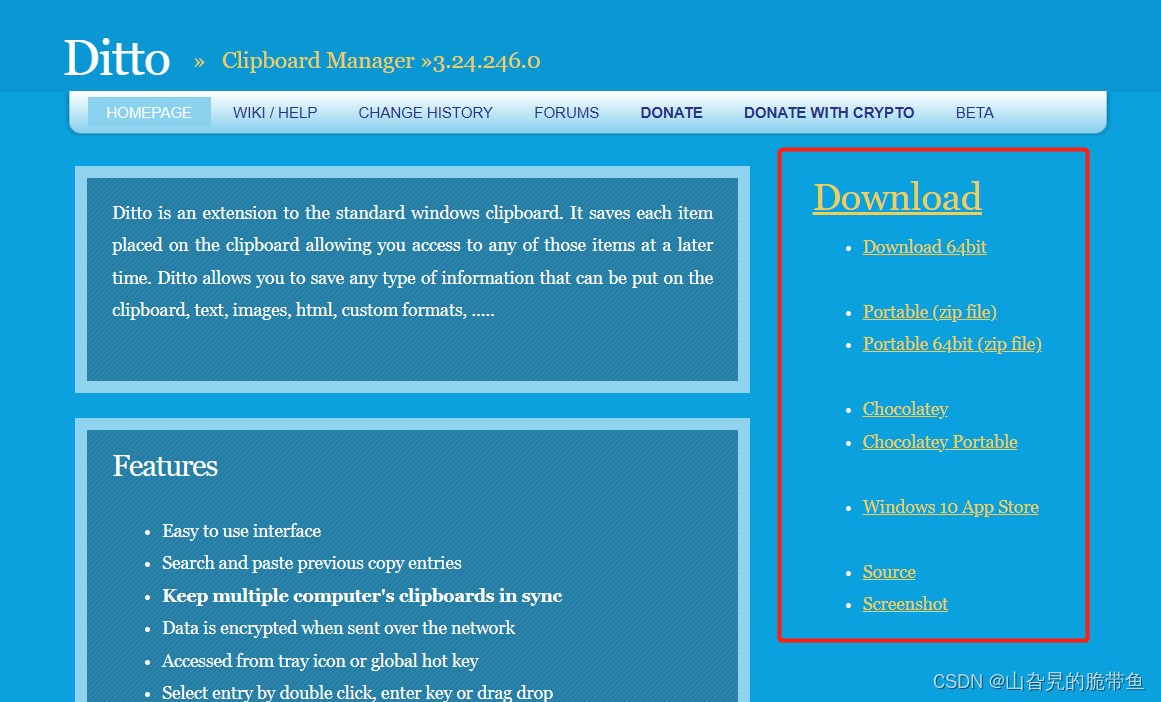This screenshot has width=1161, height=702.
Task: Click Clipboard Manager »3.24.246.0 subtitle
Action: 381,61
